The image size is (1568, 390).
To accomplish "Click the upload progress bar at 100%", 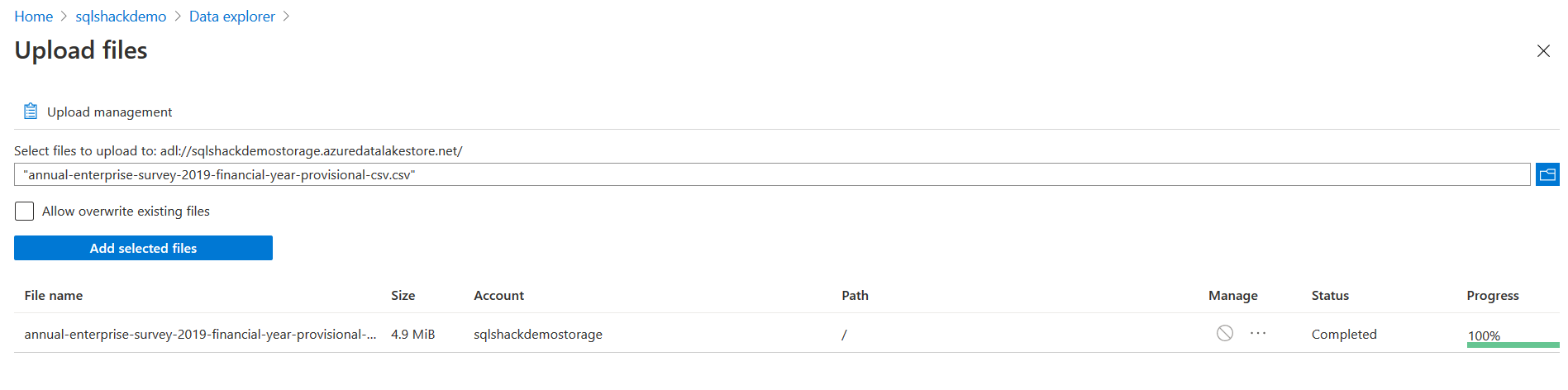I will coord(1512,344).
